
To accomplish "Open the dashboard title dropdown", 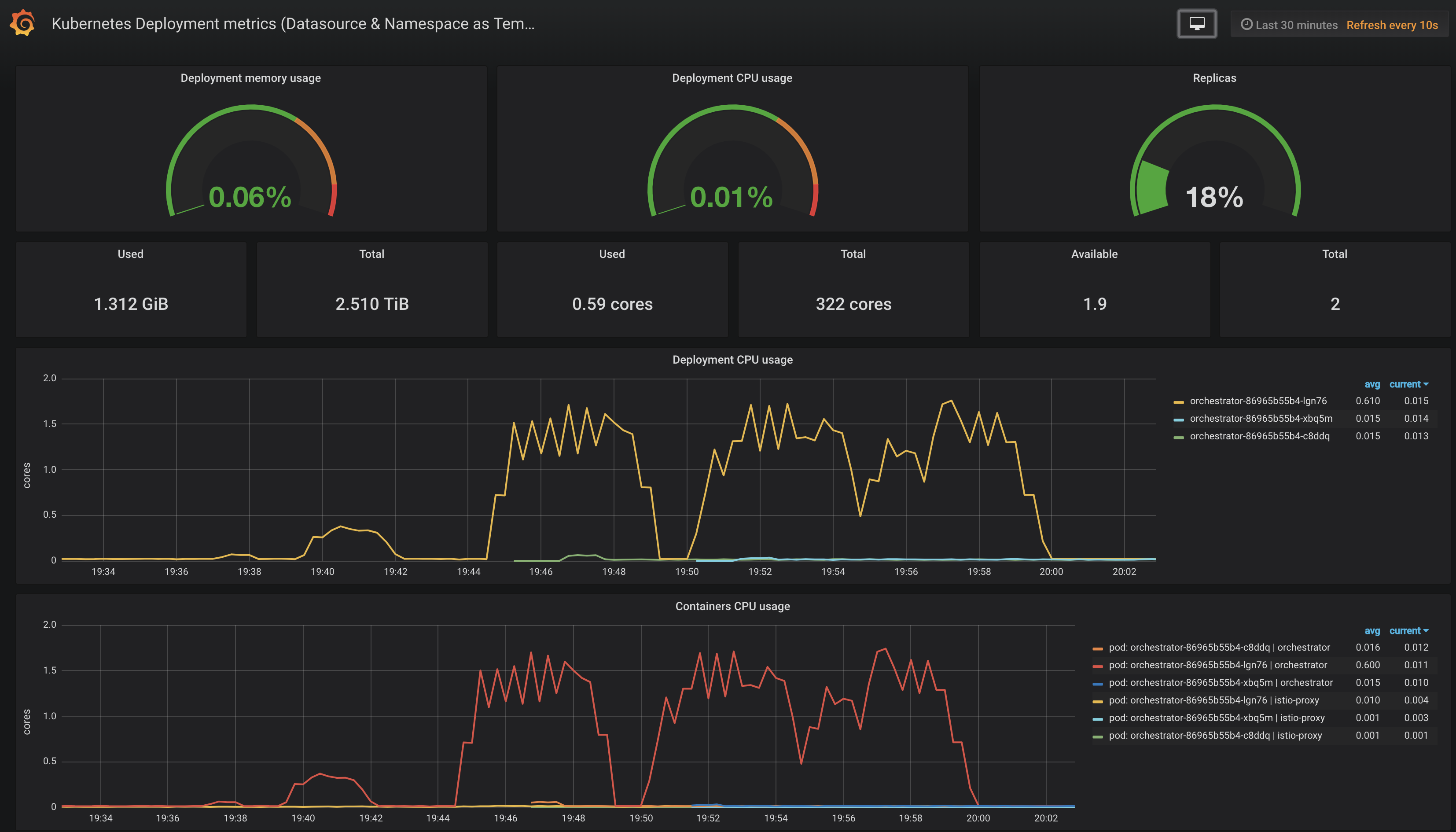I will click(x=292, y=24).
